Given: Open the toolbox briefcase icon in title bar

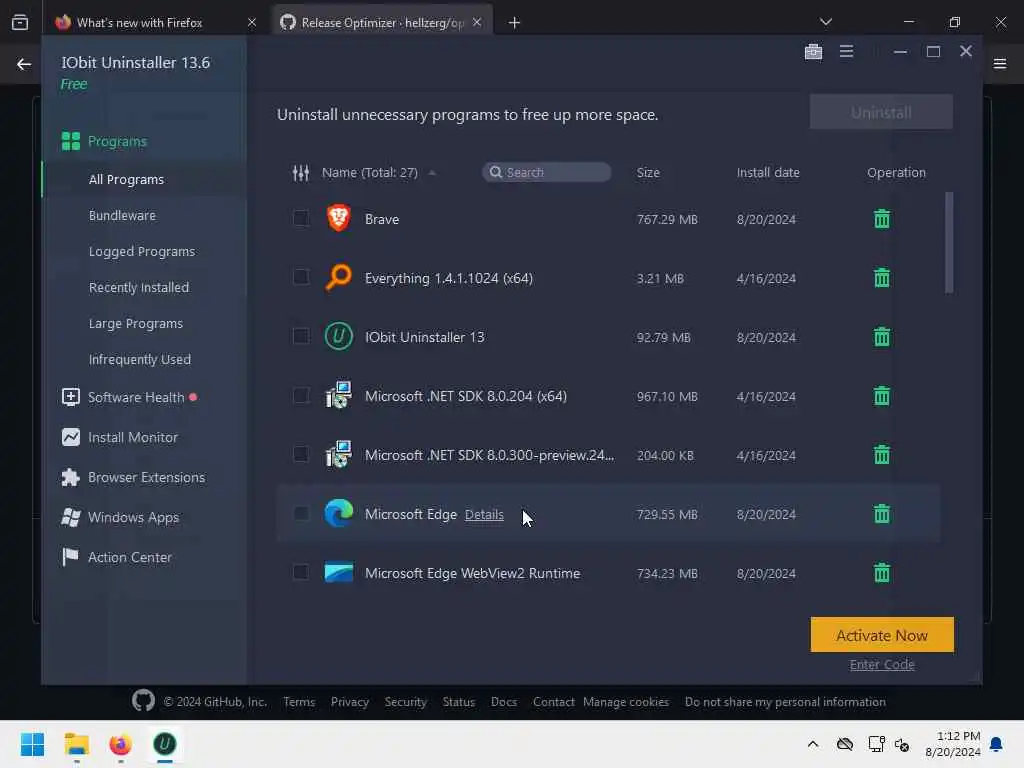Looking at the screenshot, I should [813, 52].
